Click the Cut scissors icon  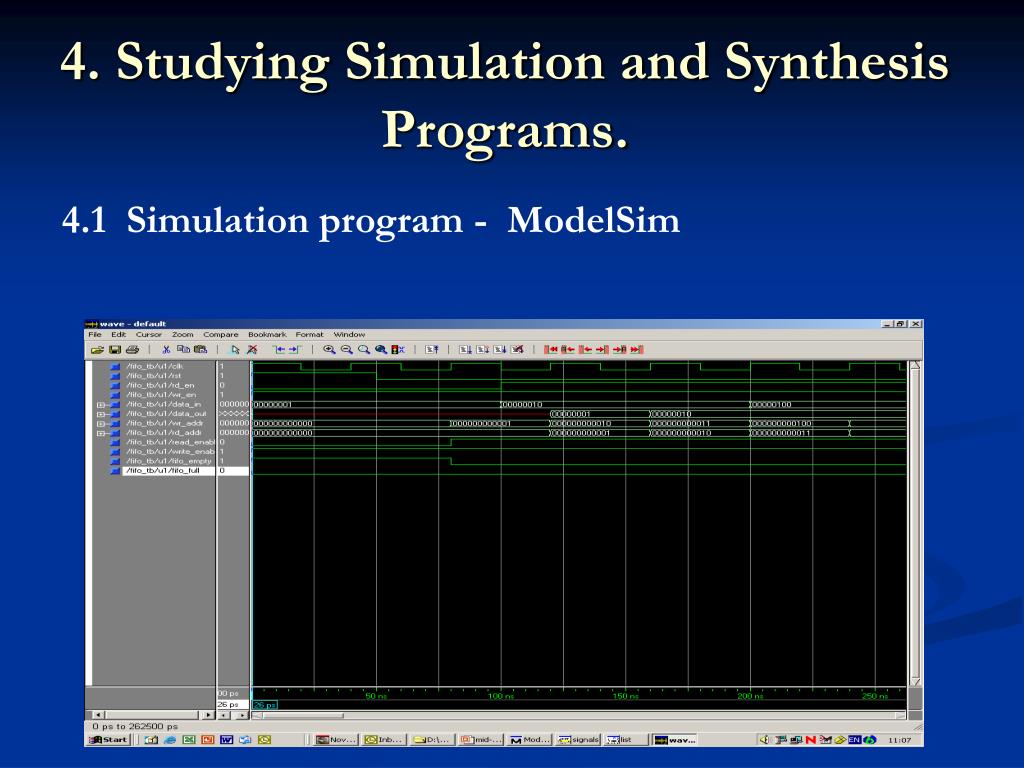coord(166,349)
